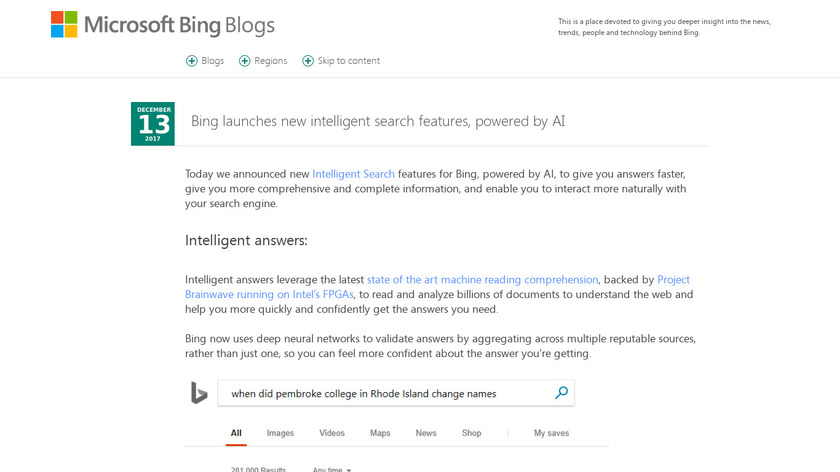This screenshot has height=472, width=840.
Task: Click the plus icon beside Blogs
Action: pos(192,61)
